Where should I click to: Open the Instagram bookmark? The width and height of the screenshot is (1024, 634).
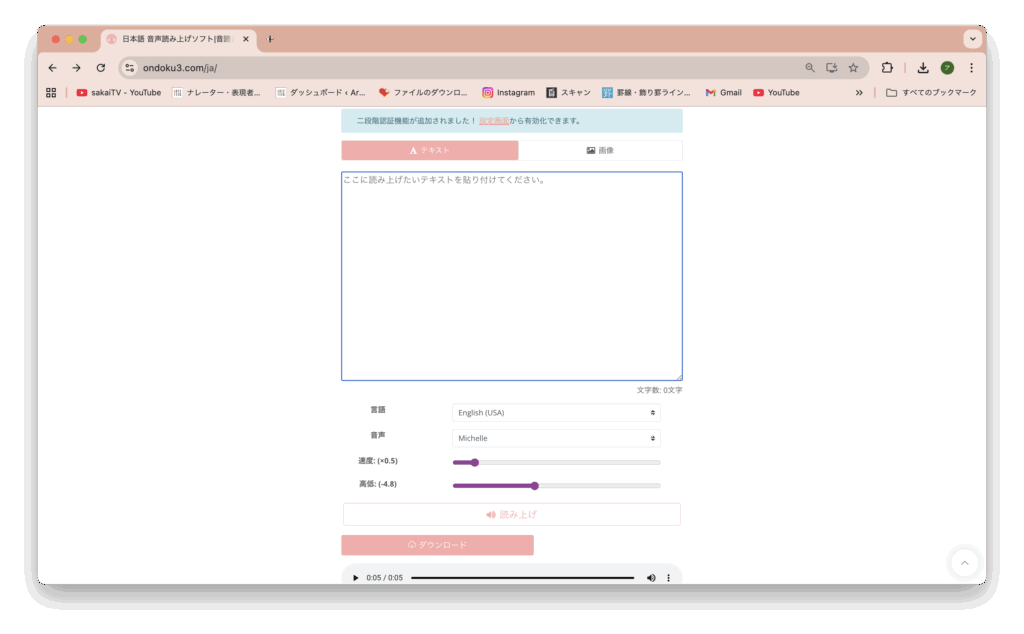[508, 93]
